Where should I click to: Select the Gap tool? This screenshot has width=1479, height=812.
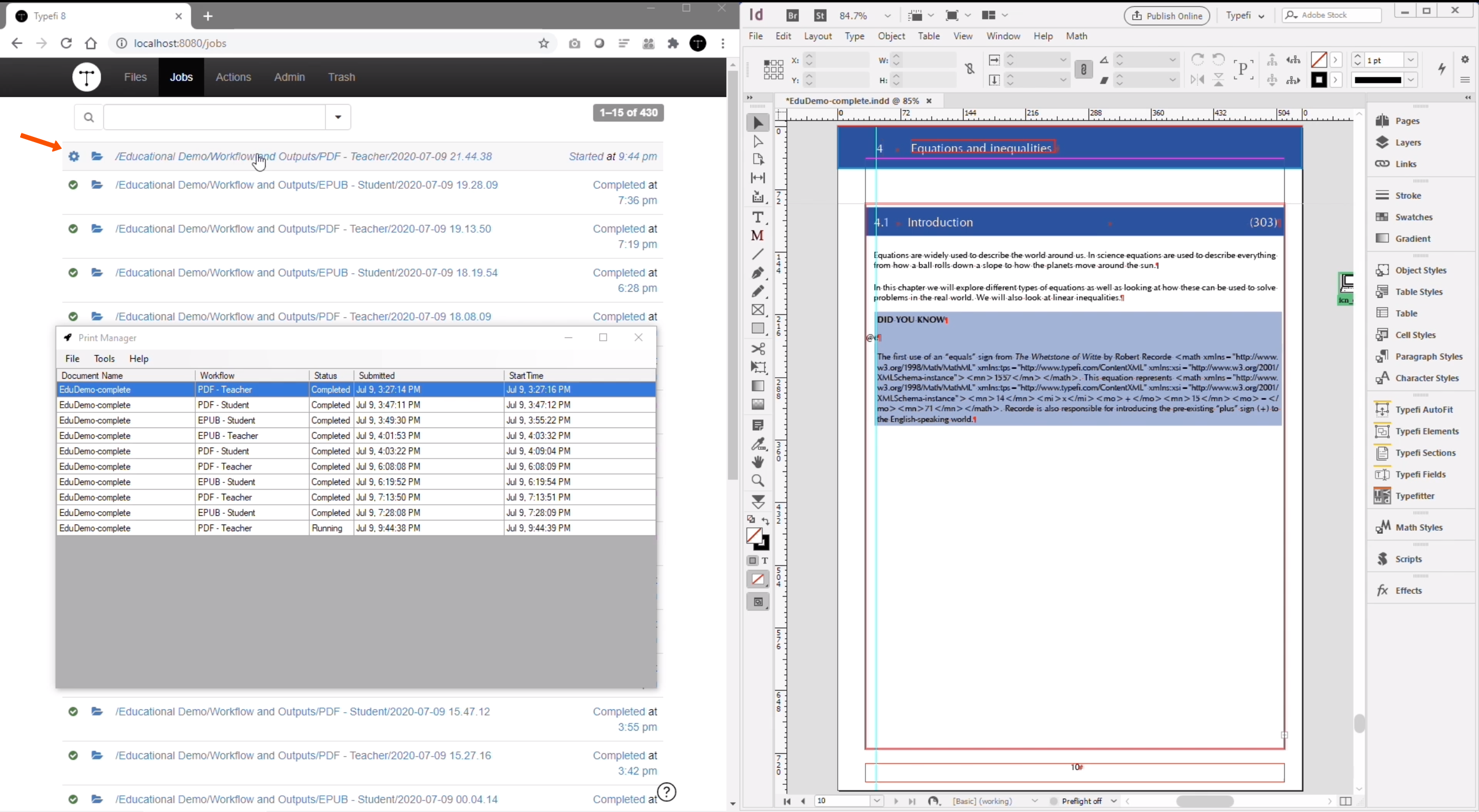pos(757,178)
